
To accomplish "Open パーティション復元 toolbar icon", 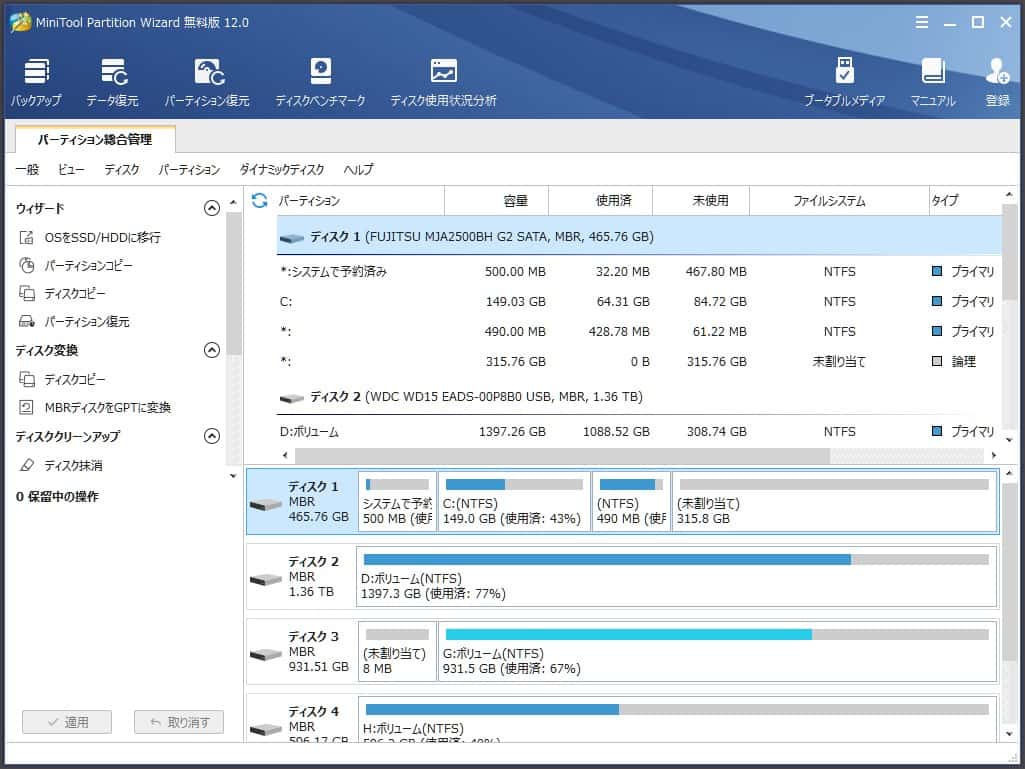I will coord(207,82).
